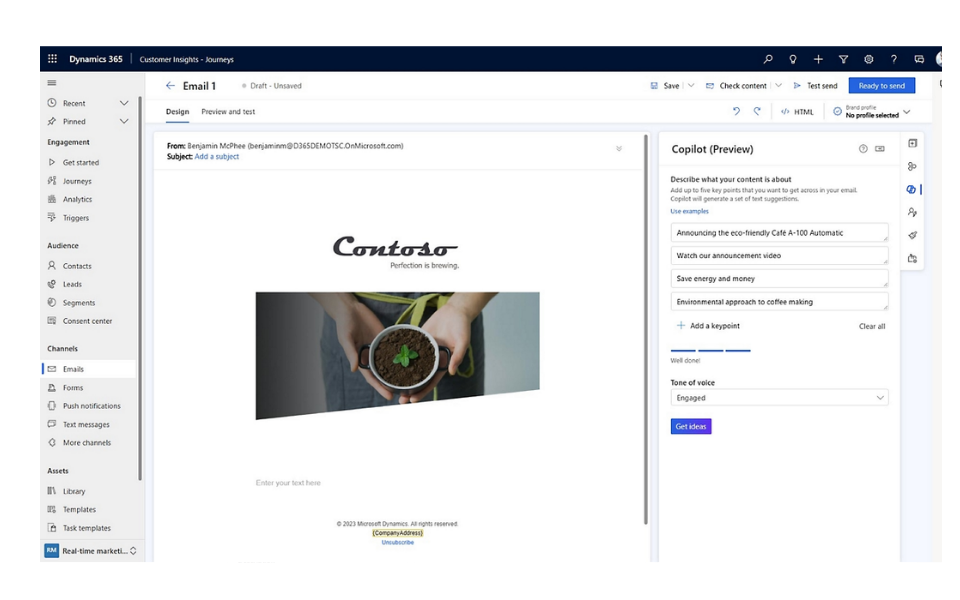Click Add a keypoint

(x=708, y=326)
